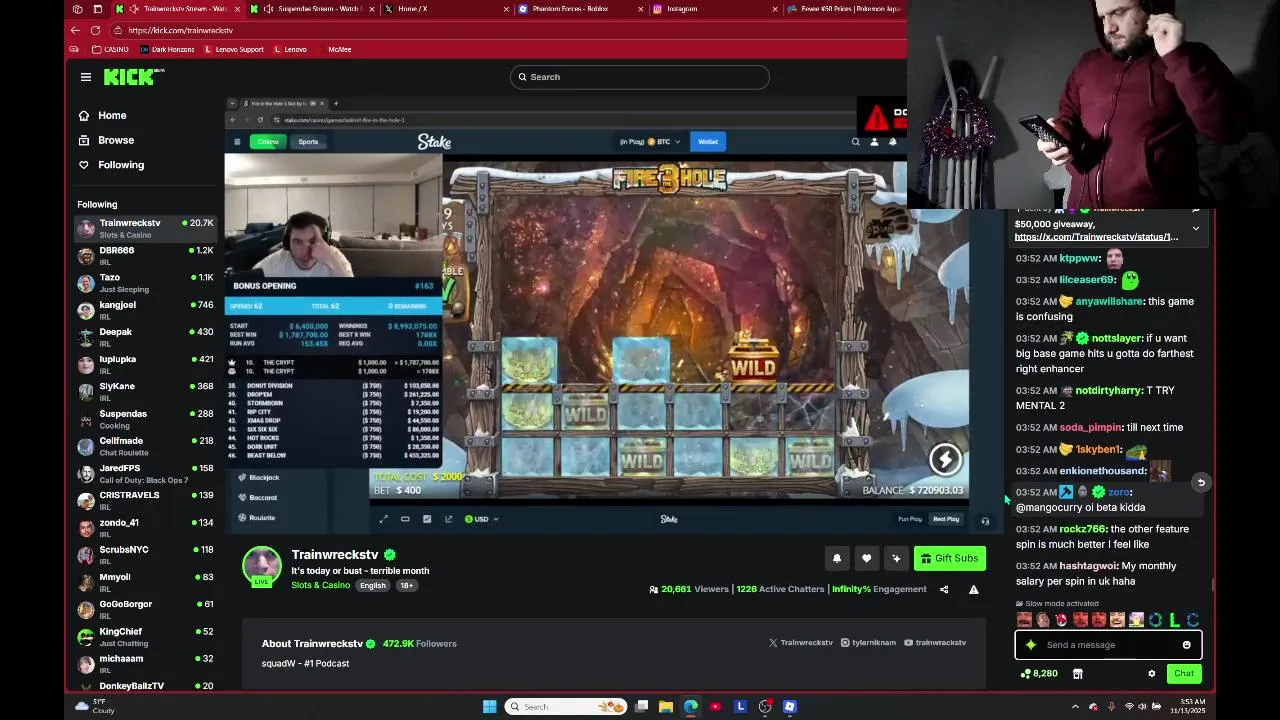Open DBR666 channel in Following list

click(146, 256)
